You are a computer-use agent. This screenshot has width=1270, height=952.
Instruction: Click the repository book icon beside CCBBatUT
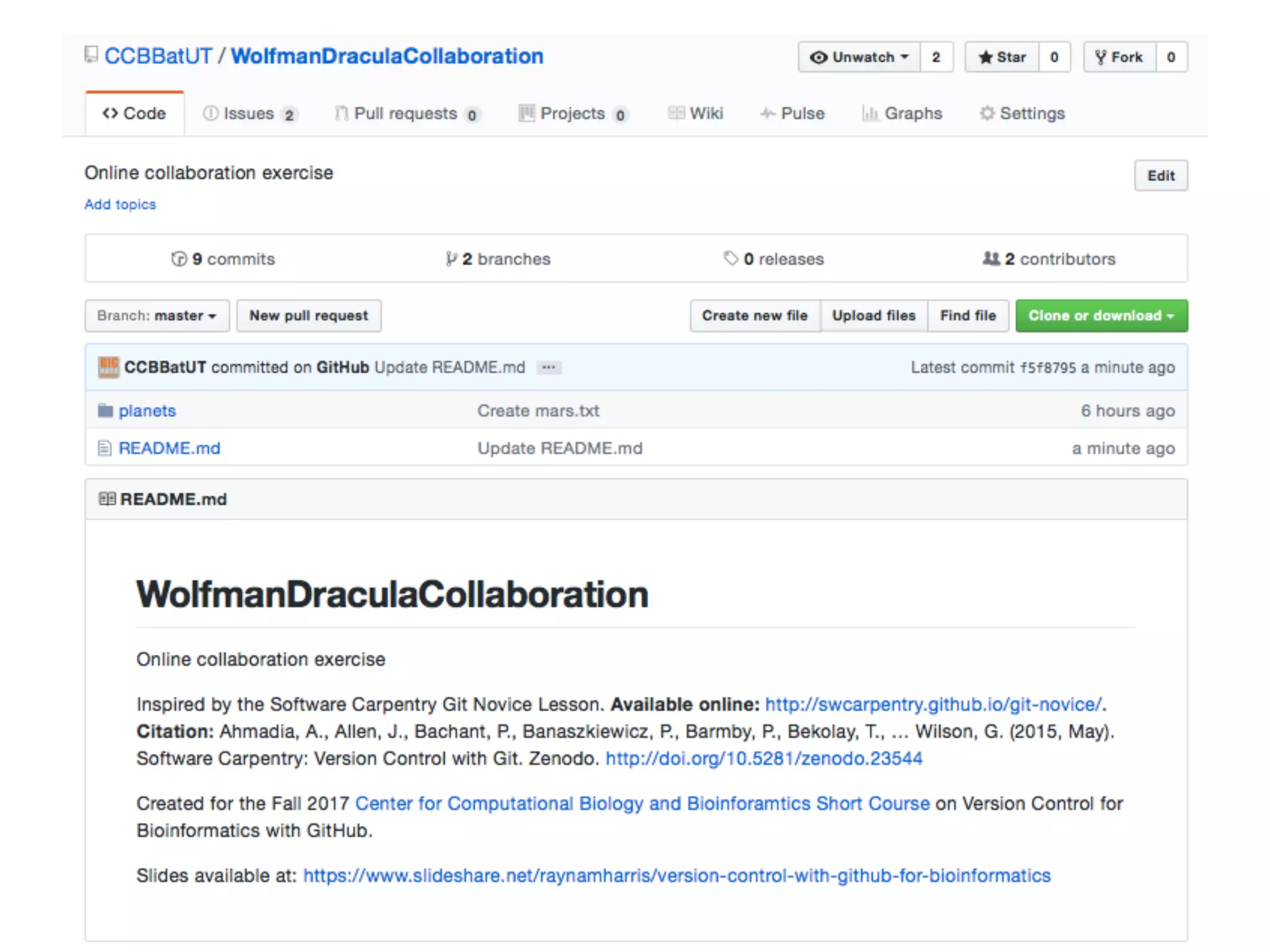pos(91,55)
